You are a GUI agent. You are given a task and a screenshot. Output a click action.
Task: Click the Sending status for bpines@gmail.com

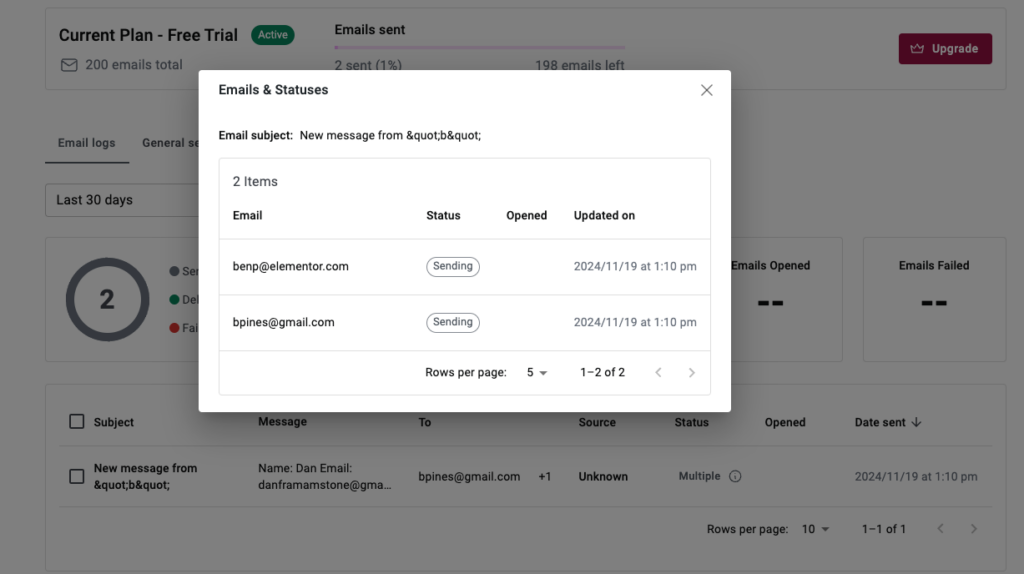click(x=453, y=323)
